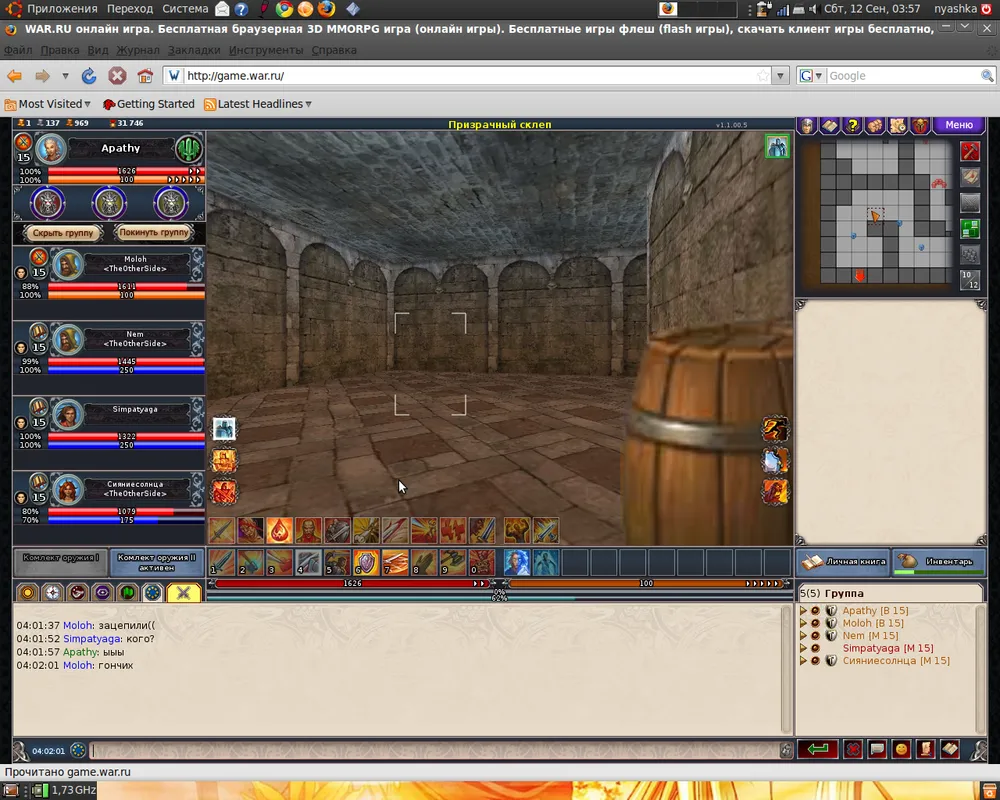
Task: Click the Скрыть группу button
Action: tap(63, 232)
